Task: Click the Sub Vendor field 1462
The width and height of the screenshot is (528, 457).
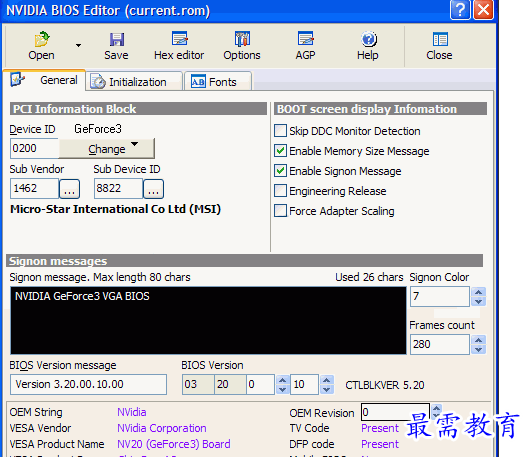Action: [x=34, y=188]
